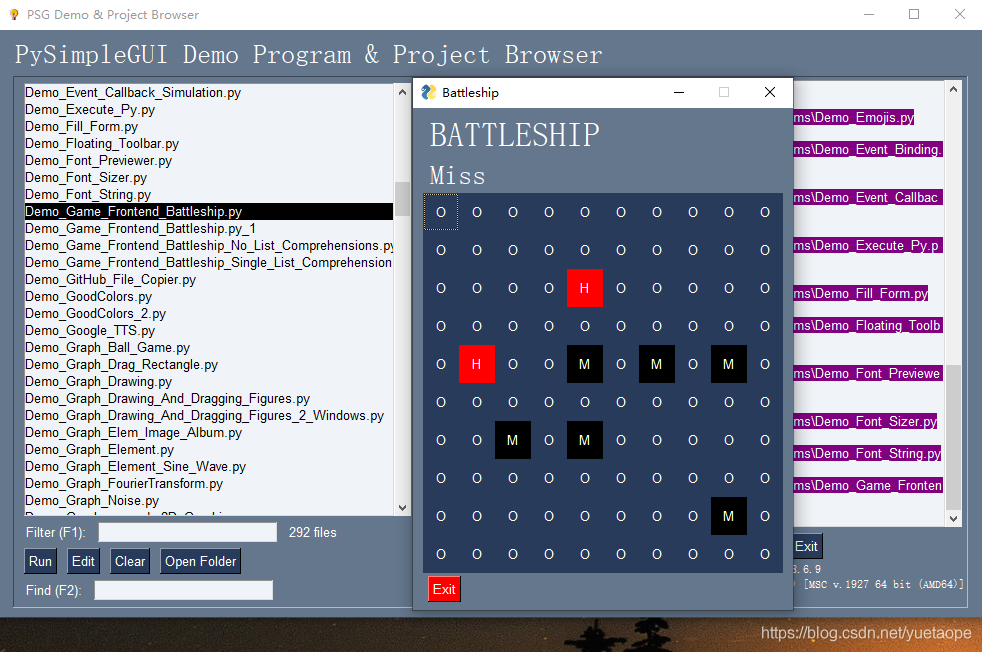The image size is (982, 652).
Task: Select Demo_Graph_FourierTransform.py entry
Action: (x=209, y=484)
